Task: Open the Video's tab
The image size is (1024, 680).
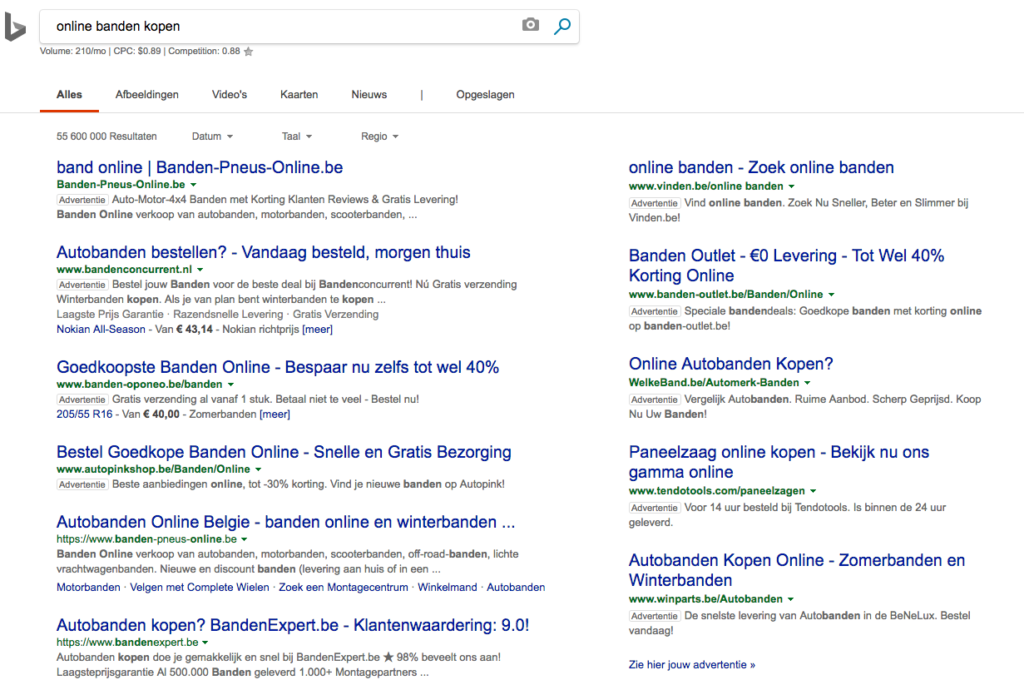Action: pyautogui.click(x=229, y=95)
